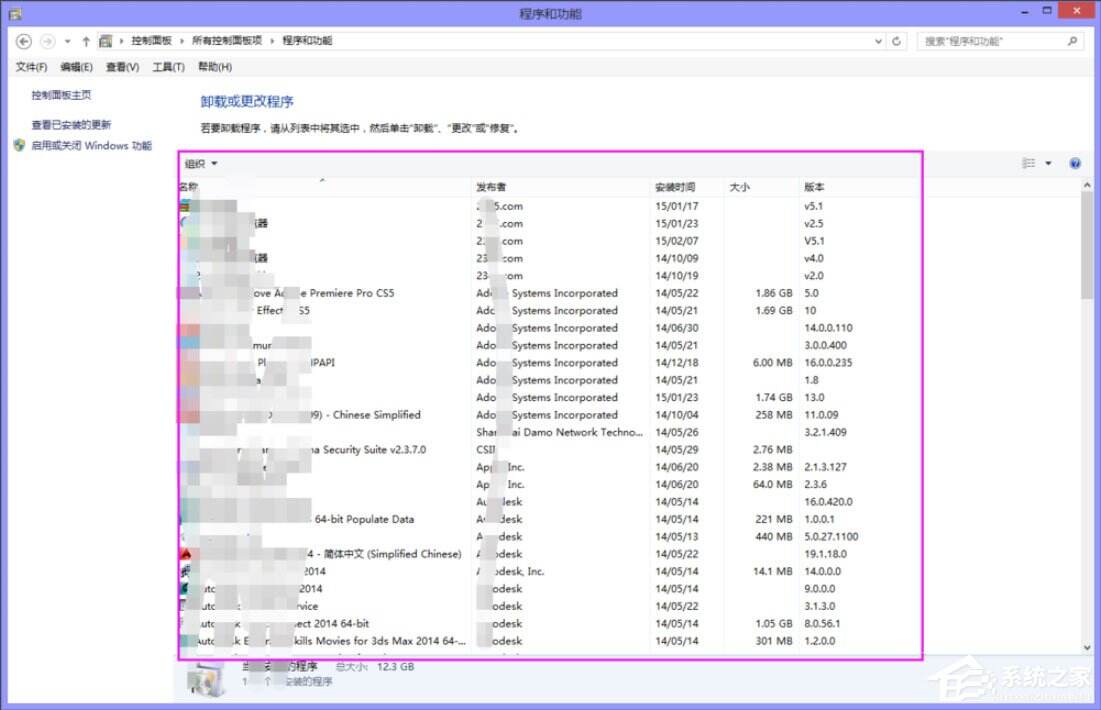Screen dimensions: 1101x710
Task: Select 简体中文 (Simplified Chinese) row
Action: [548, 554]
